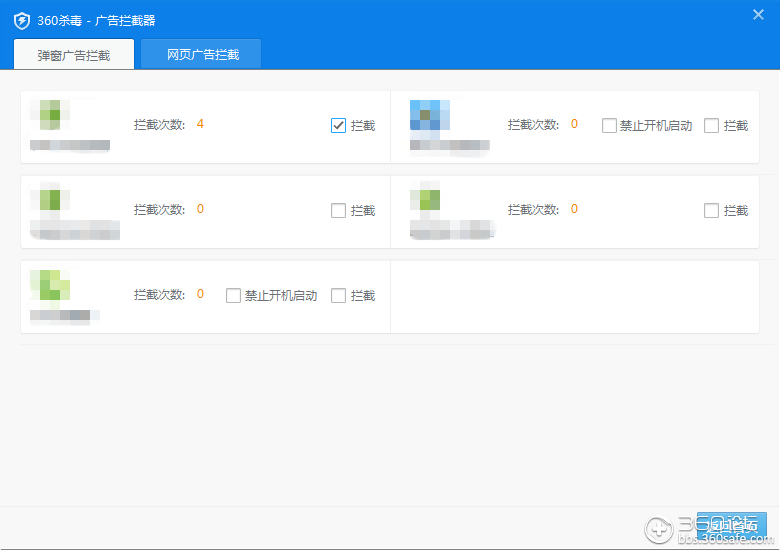The image size is (780, 550).
Task: Click the blurred app name under blue icon
Action: coord(450,146)
